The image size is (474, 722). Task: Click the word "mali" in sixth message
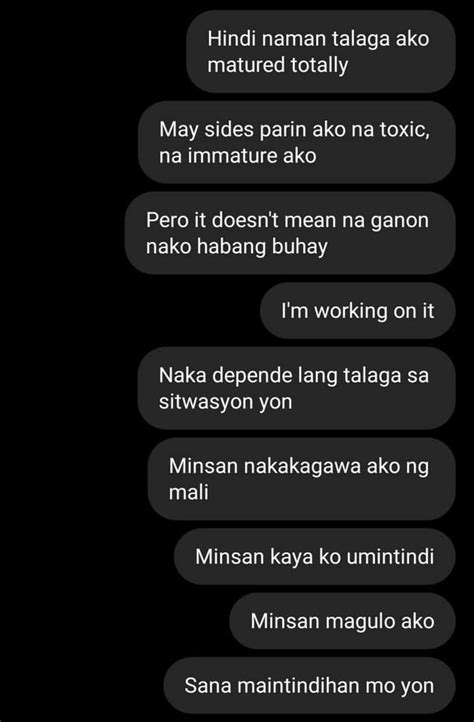coord(188,492)
